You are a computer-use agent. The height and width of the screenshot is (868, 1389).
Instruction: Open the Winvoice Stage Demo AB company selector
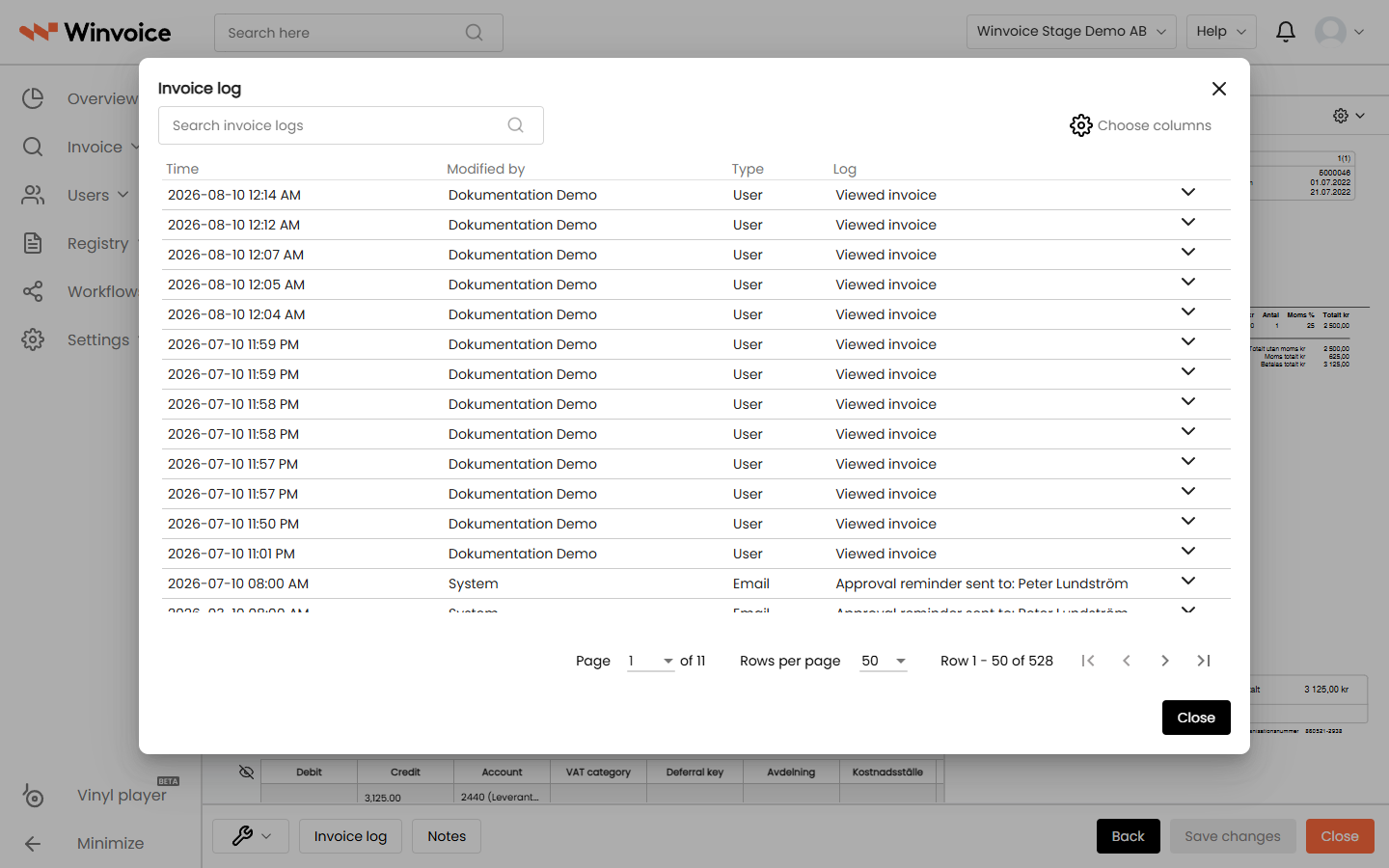coord(1072,32)
